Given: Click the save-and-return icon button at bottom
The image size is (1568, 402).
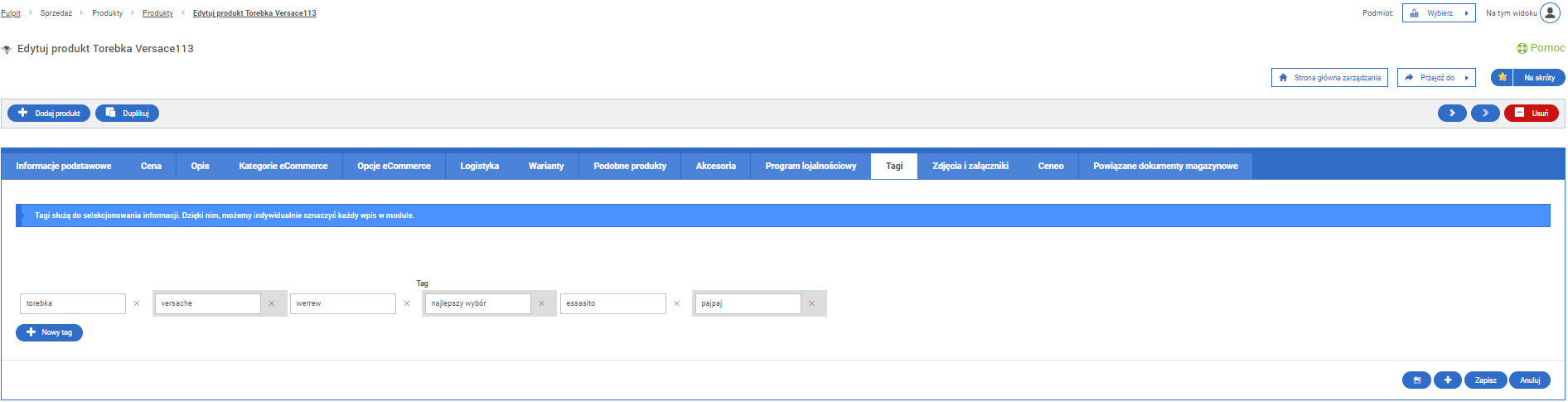Looking at the screenshot, I should point(1416,380).
